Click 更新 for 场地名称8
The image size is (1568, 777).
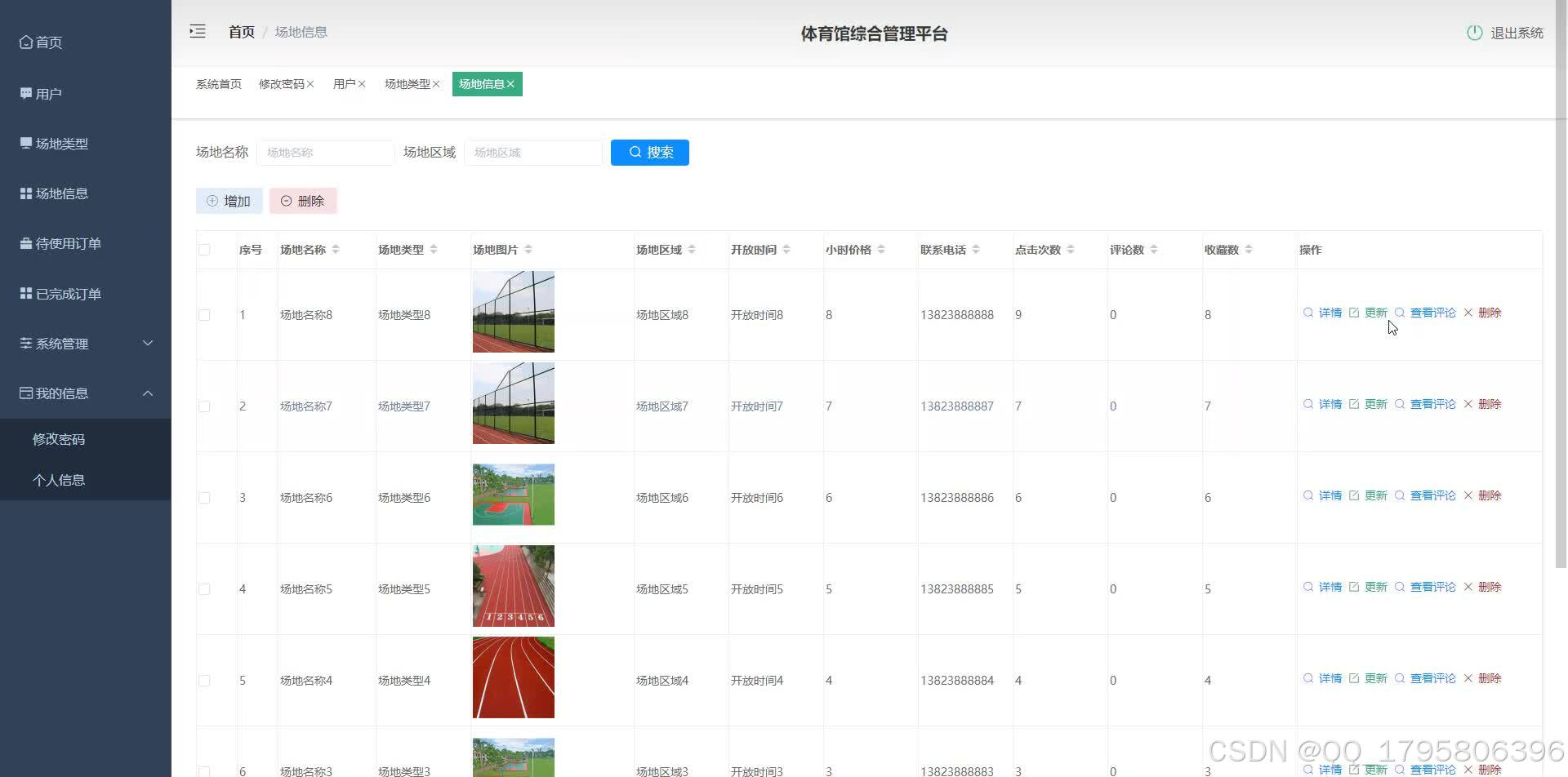pos(1368,313)
